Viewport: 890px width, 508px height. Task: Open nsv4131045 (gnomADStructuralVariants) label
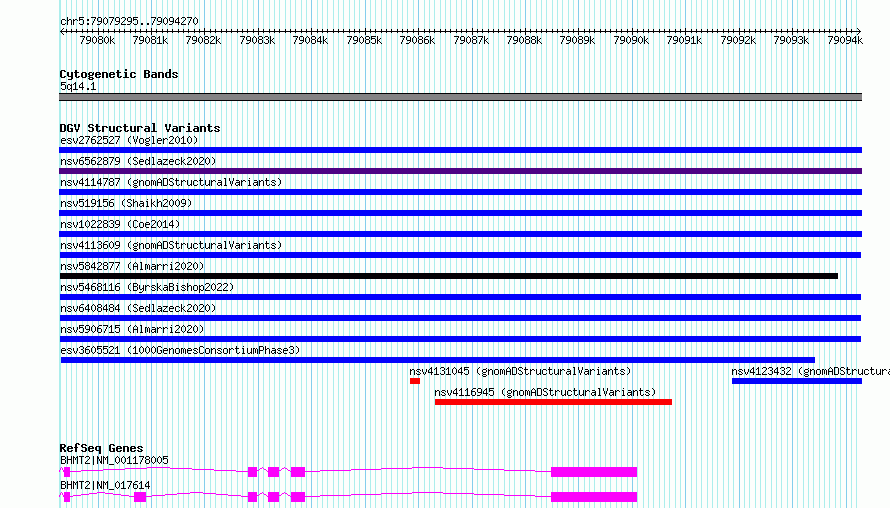pos(520,371)
